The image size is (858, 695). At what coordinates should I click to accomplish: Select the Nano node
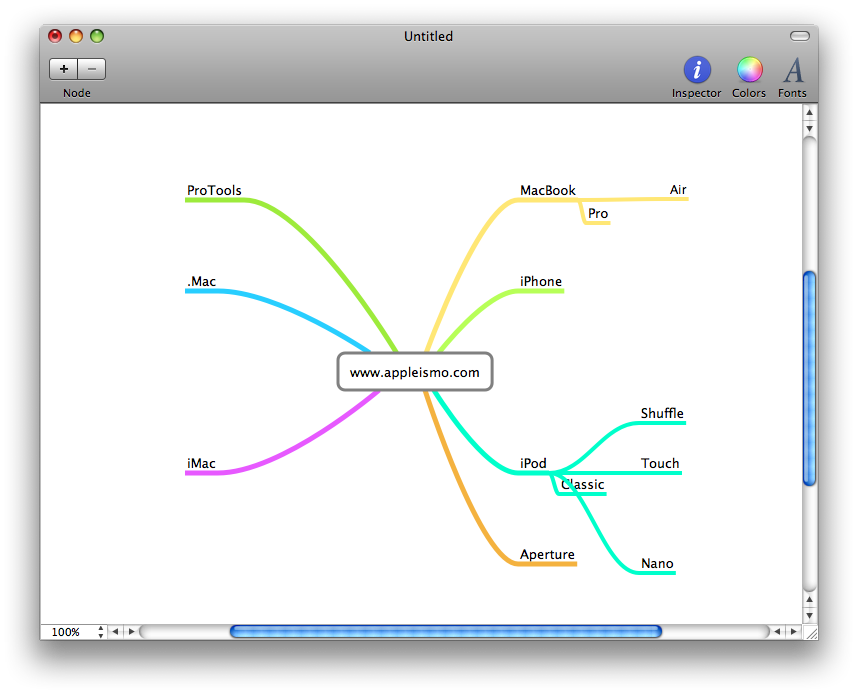pos(657,564)
